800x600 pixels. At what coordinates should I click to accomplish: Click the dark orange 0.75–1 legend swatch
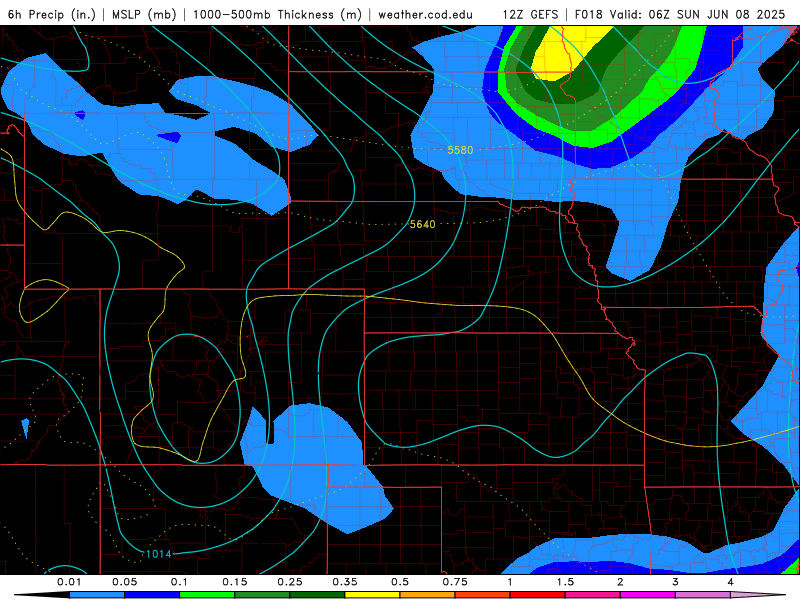(483, 595)
